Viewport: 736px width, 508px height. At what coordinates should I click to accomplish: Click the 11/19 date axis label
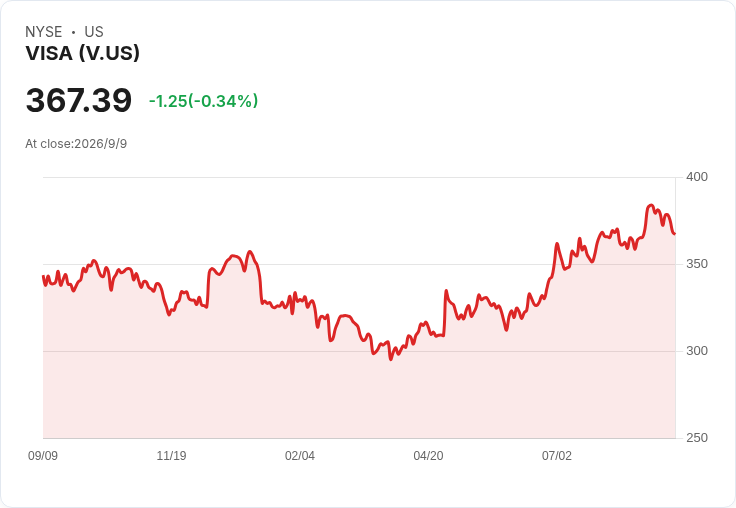coord(171,455)
